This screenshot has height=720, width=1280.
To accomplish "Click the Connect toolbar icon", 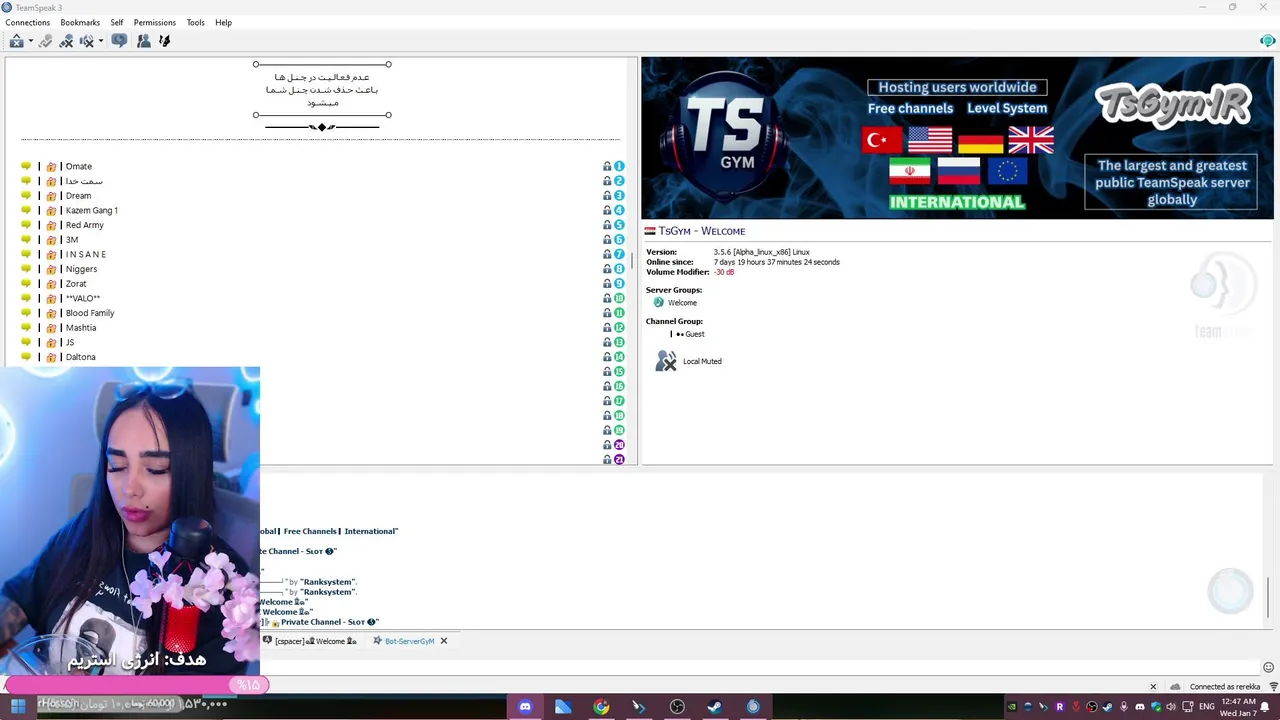I will (x=16, y=41).
